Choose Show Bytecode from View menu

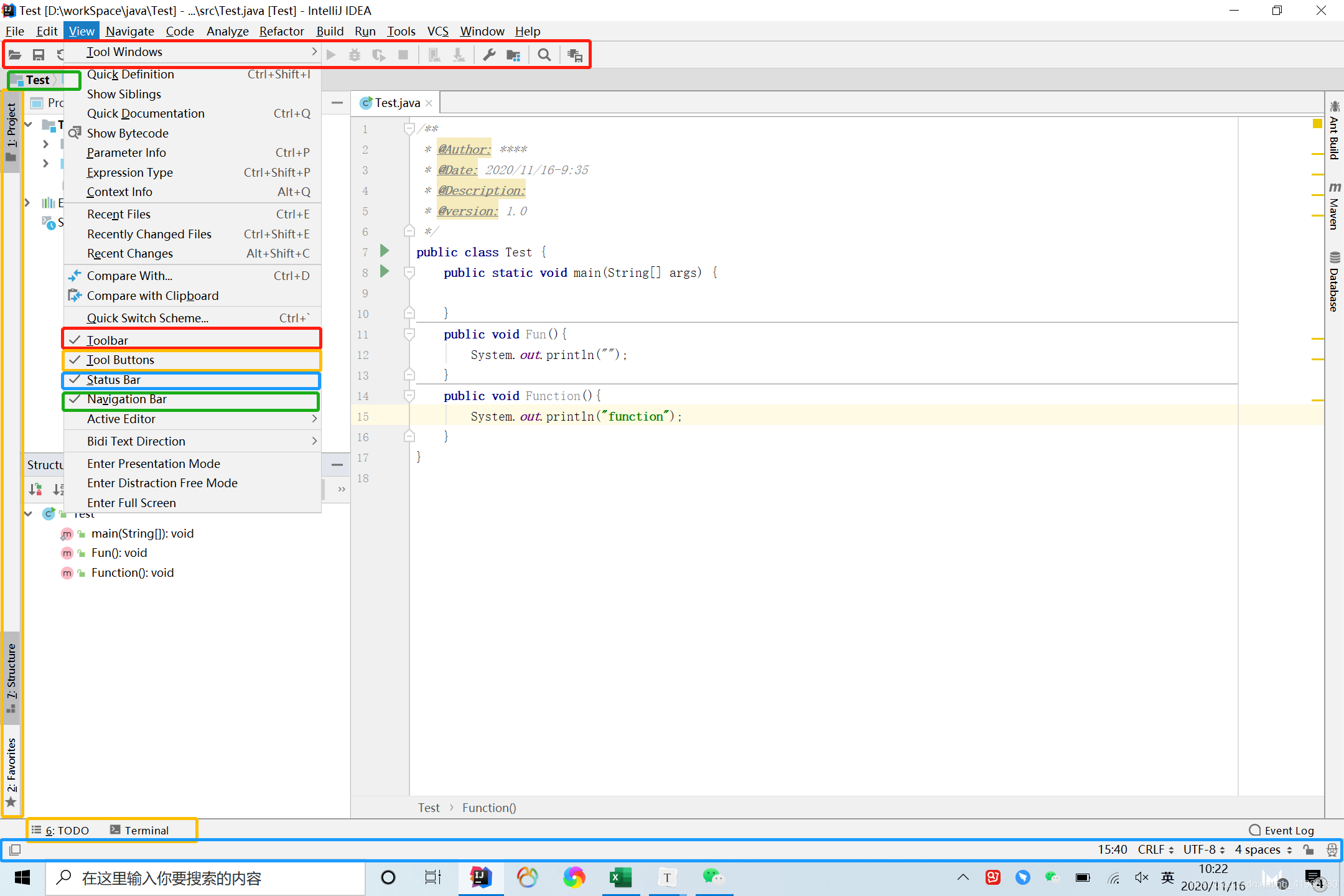193,133
